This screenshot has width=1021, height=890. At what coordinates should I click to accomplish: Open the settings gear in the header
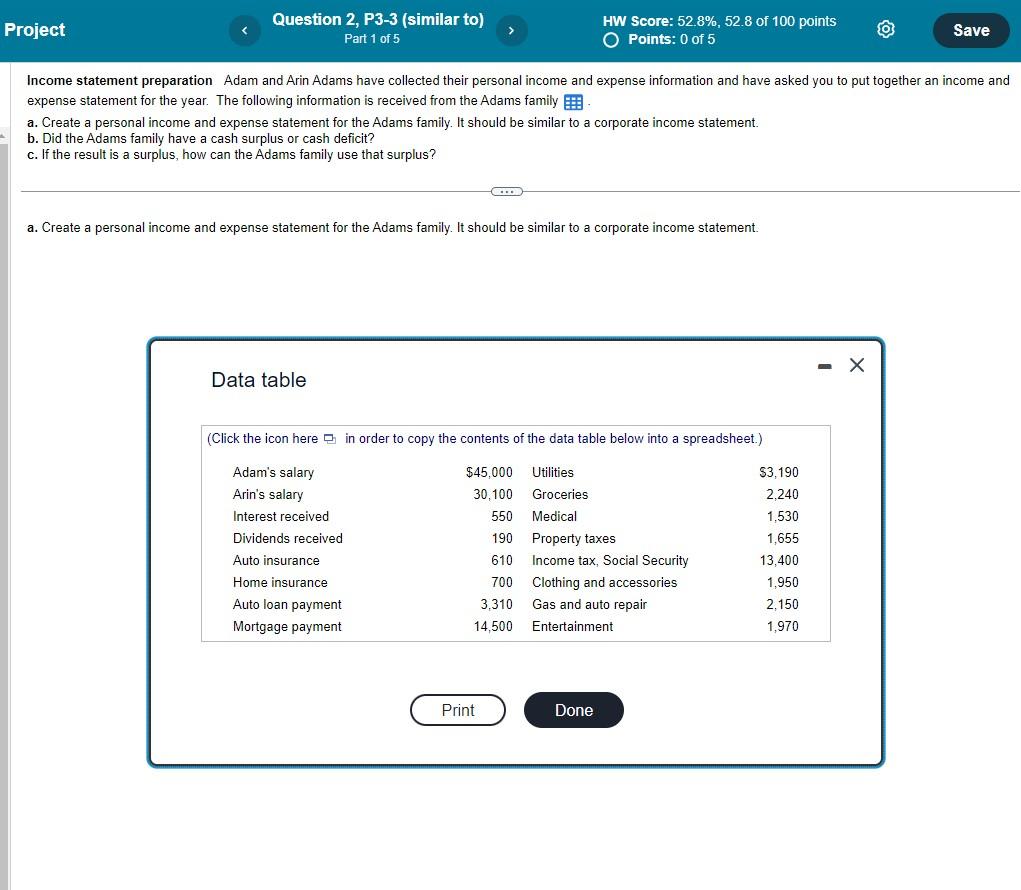click(885, 29)
